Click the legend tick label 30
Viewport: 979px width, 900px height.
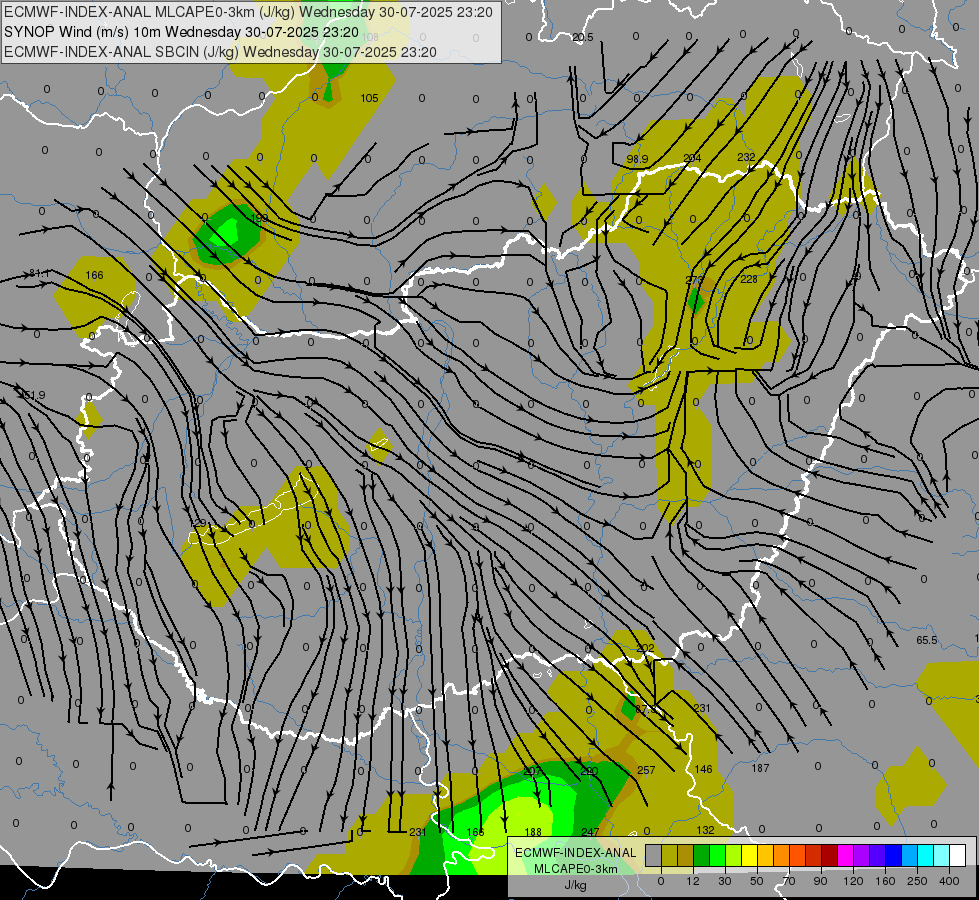725,882
